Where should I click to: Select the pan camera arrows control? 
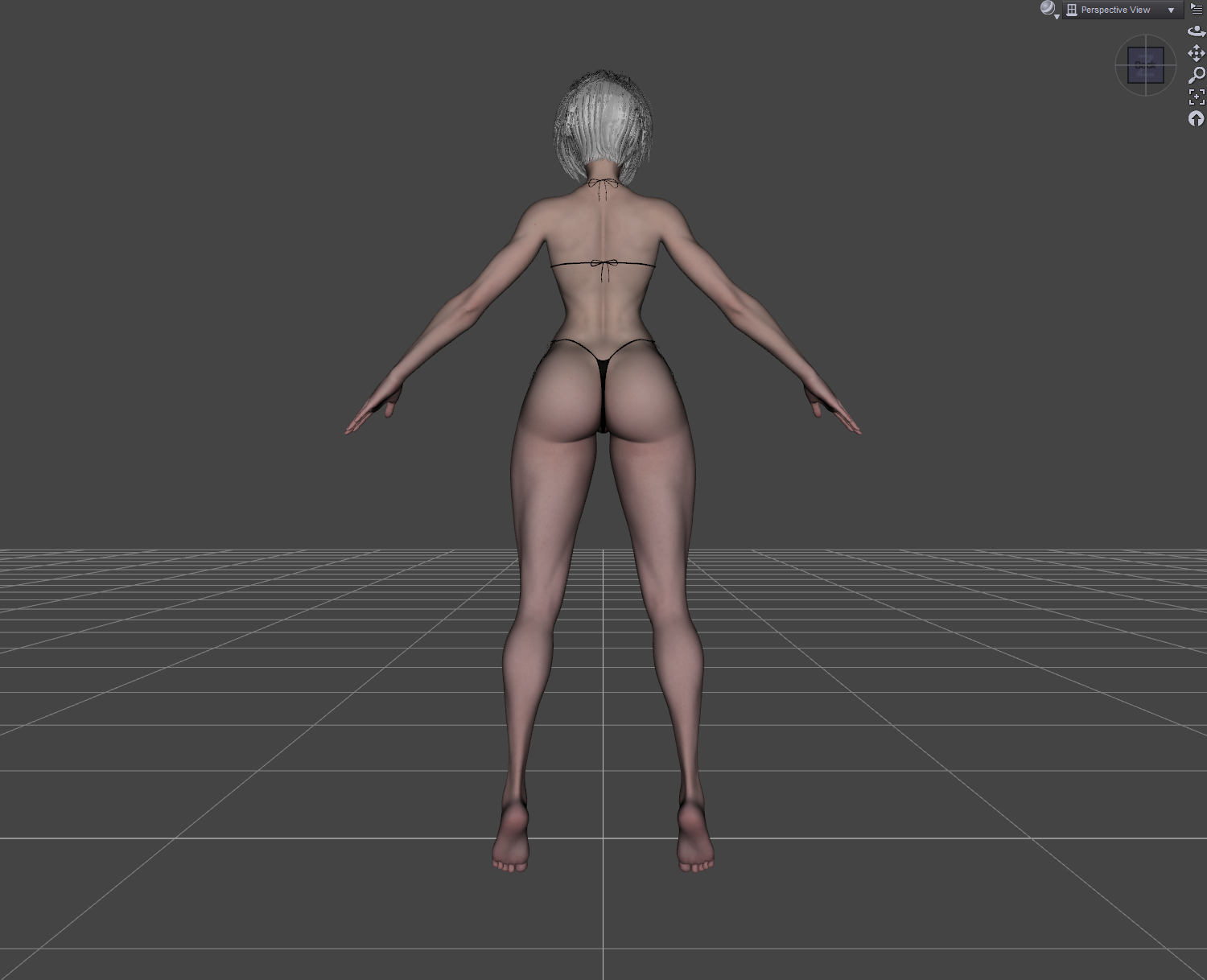point(1197,53)
